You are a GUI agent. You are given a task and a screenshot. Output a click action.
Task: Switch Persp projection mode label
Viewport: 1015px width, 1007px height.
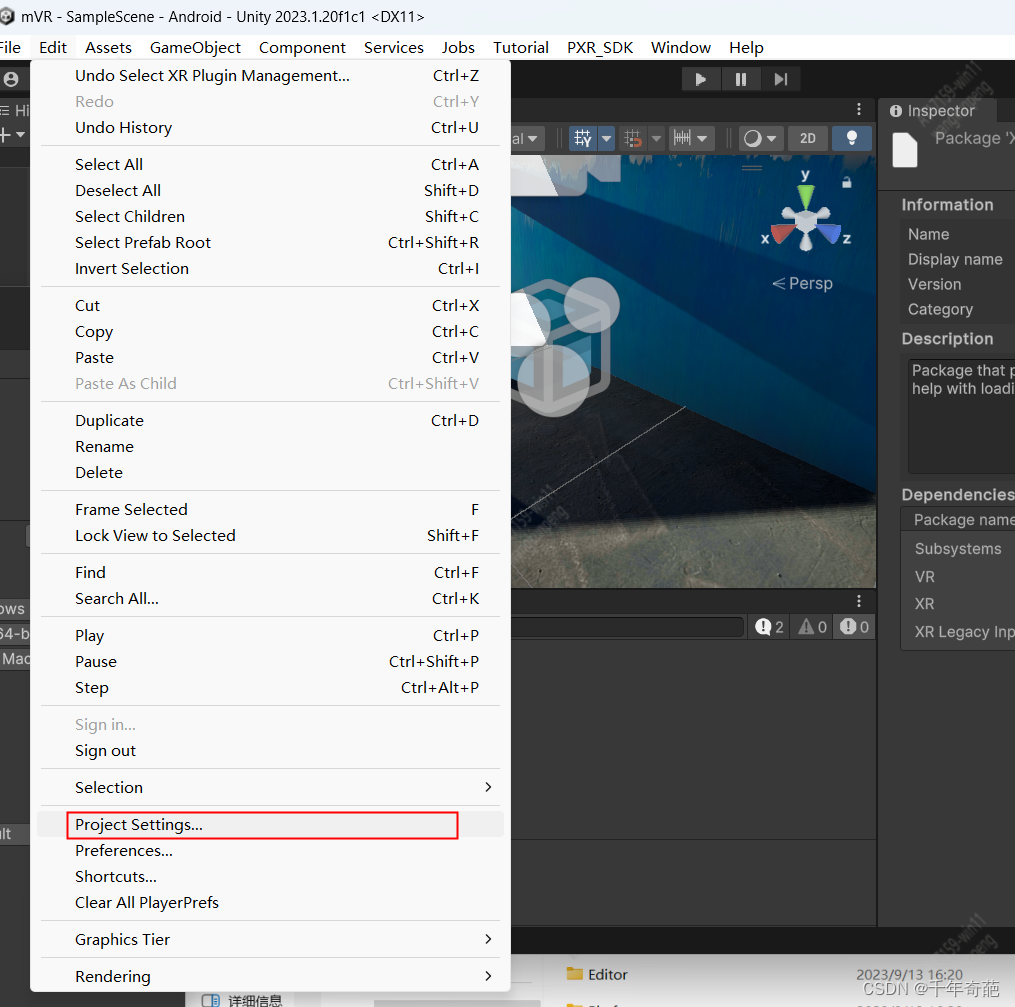coord(803,283)
